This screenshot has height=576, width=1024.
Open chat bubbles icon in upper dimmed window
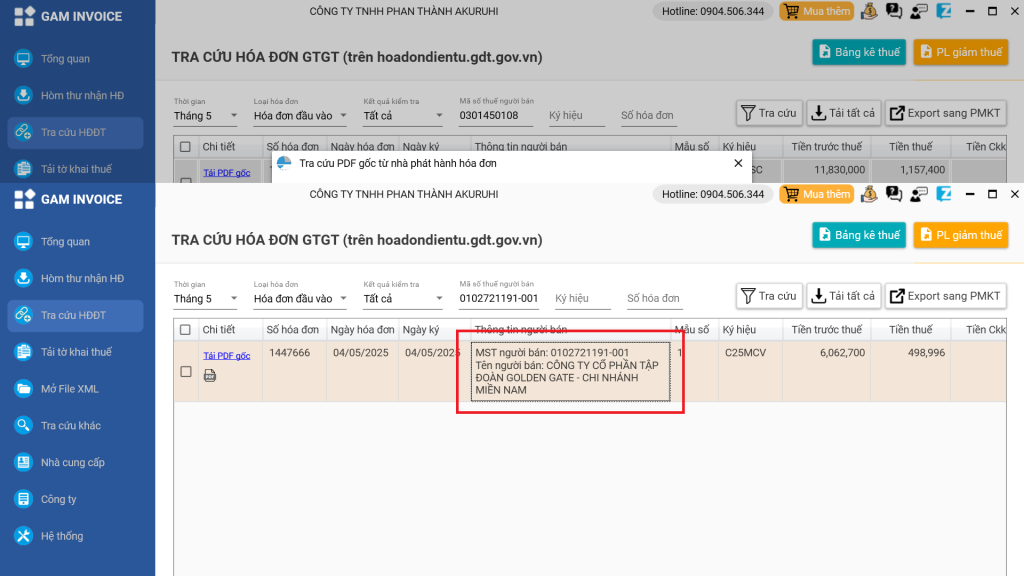(x=893, y=11)
